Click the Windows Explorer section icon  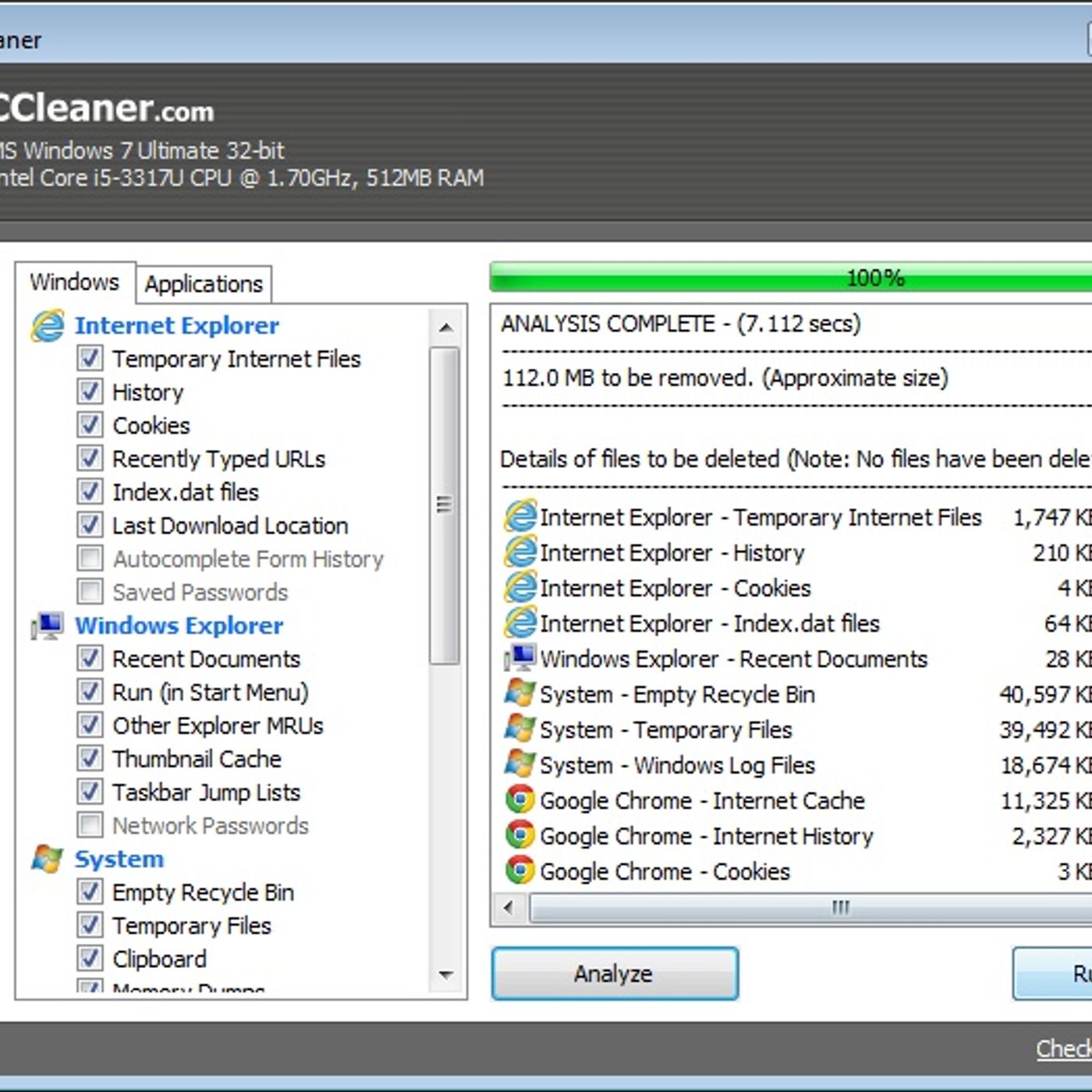48,626
